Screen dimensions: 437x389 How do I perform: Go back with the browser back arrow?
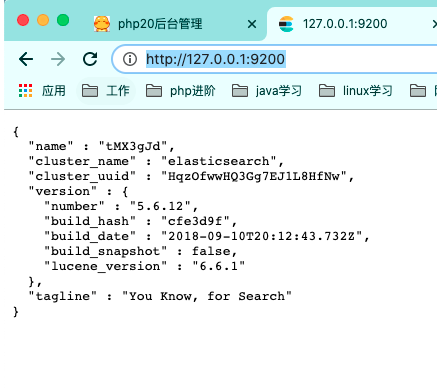26,59
